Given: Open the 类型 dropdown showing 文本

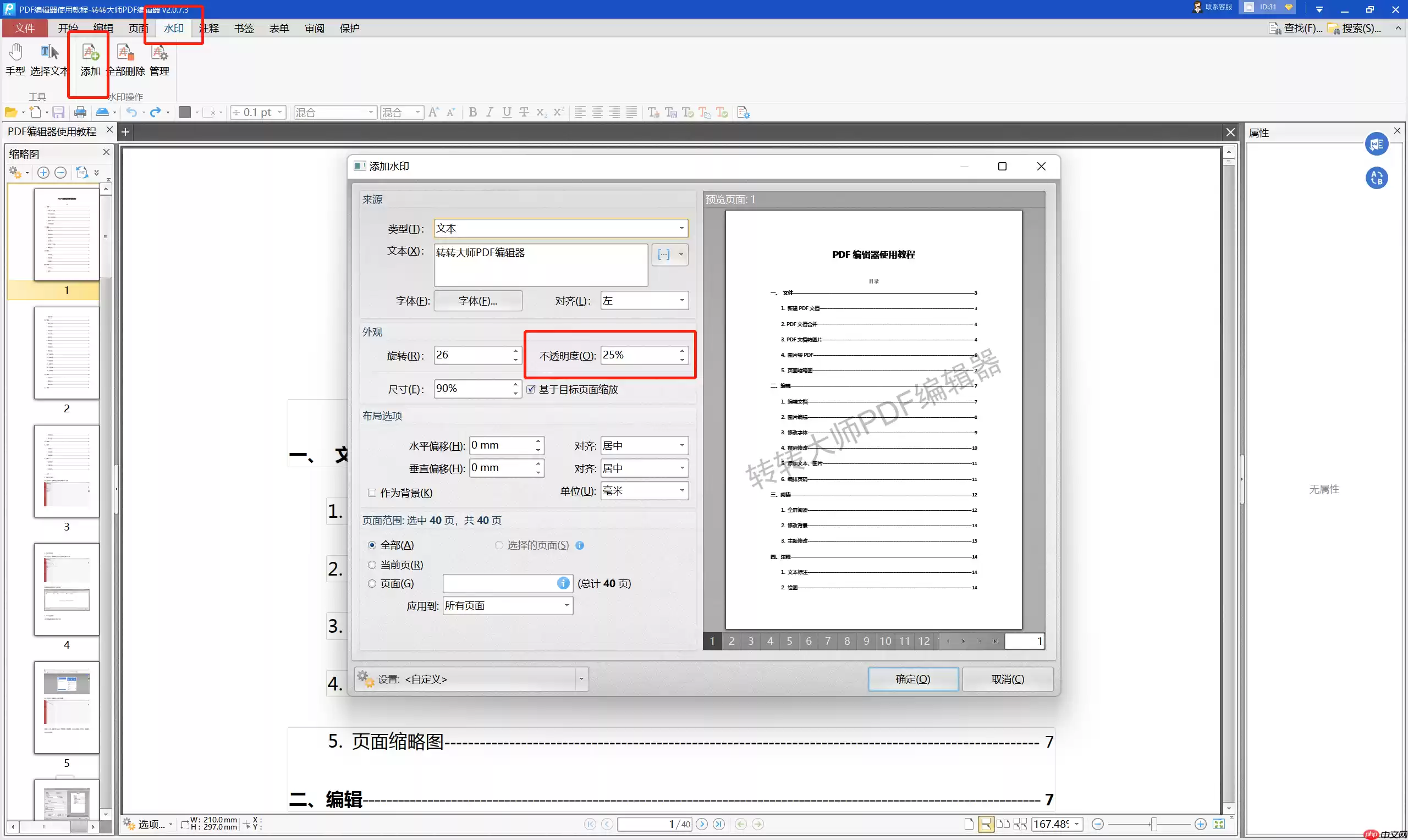Looking at the screenshot, I should (561, 228).
